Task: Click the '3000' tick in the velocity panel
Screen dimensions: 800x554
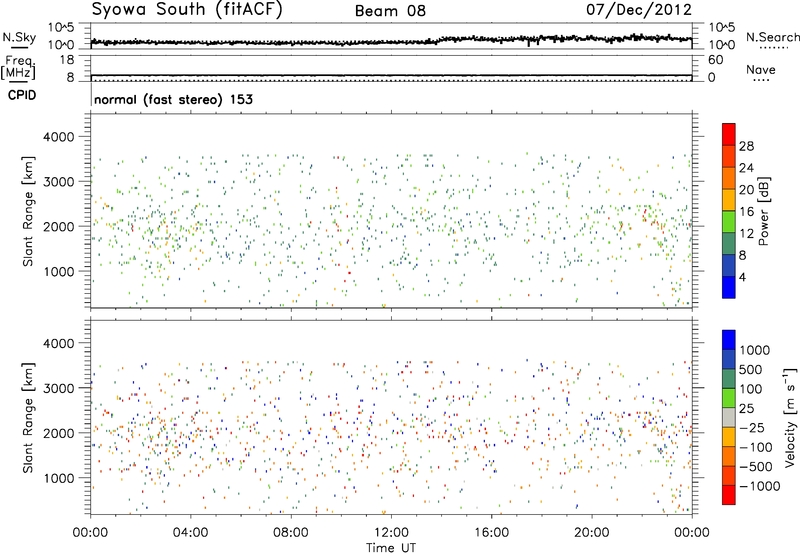Action: [59, 388]
